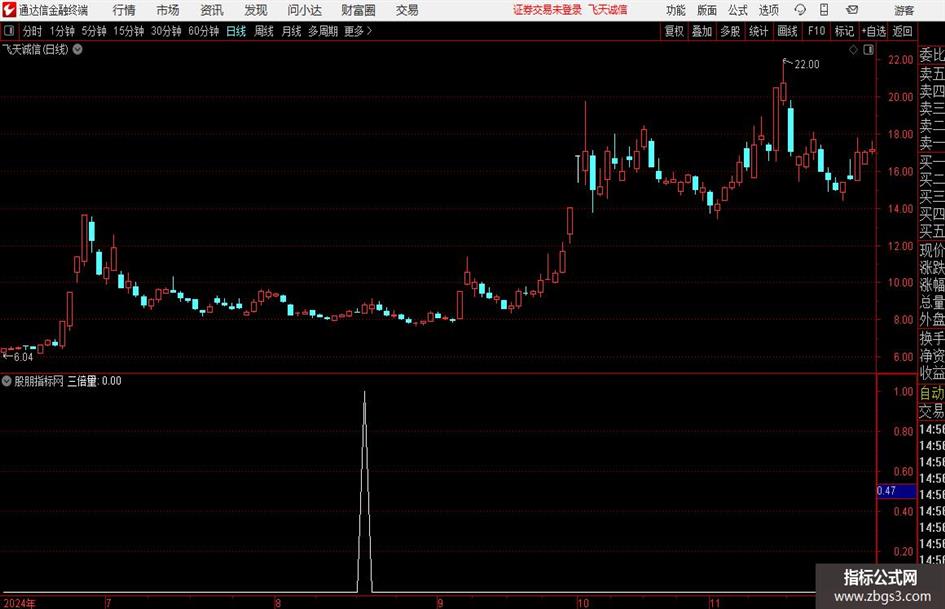Click the red 飞天诚信 stock name in title bar
This screenshot has height=609, width=945.
click(x=608, y=10)
